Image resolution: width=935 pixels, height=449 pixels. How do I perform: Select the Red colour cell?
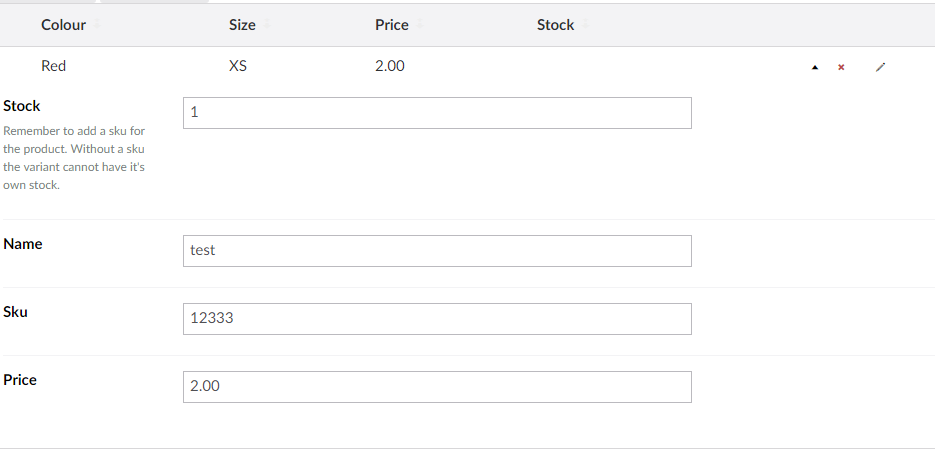click(53, 66)
